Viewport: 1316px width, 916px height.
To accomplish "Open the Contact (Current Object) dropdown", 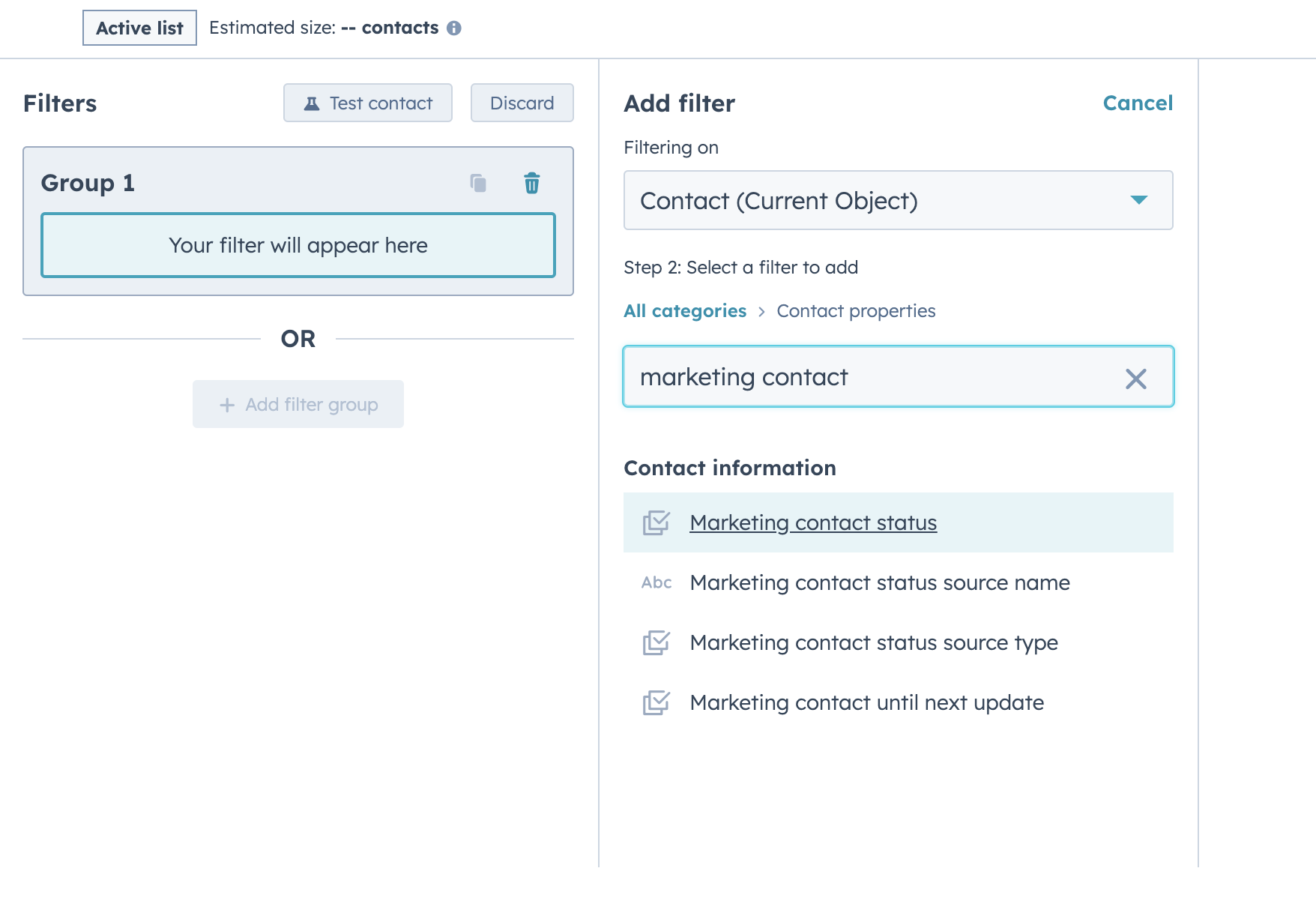I will click(x=898, y=200).
